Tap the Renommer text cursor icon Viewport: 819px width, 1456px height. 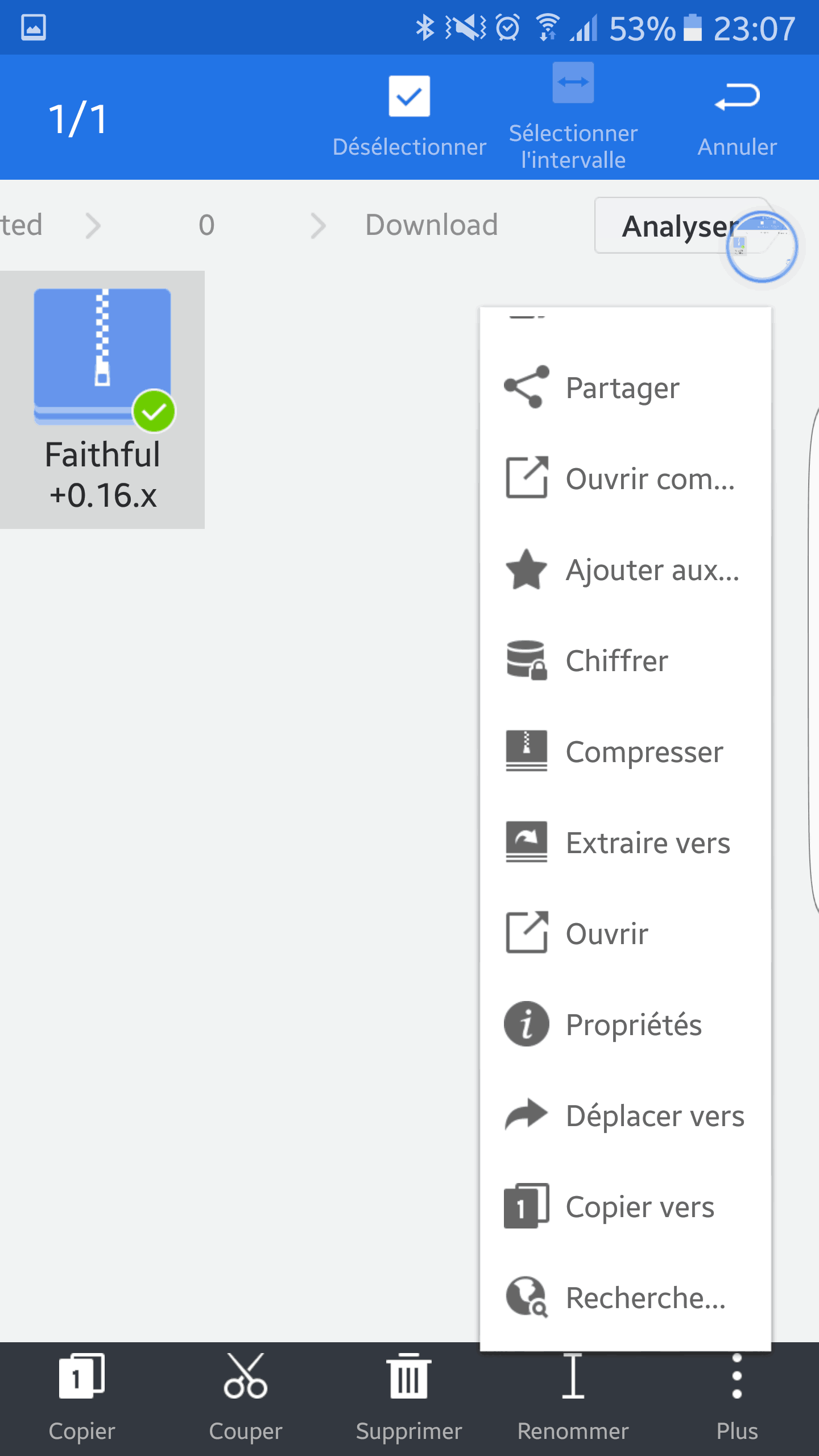pyautogui.click(x=573, y=1377)
